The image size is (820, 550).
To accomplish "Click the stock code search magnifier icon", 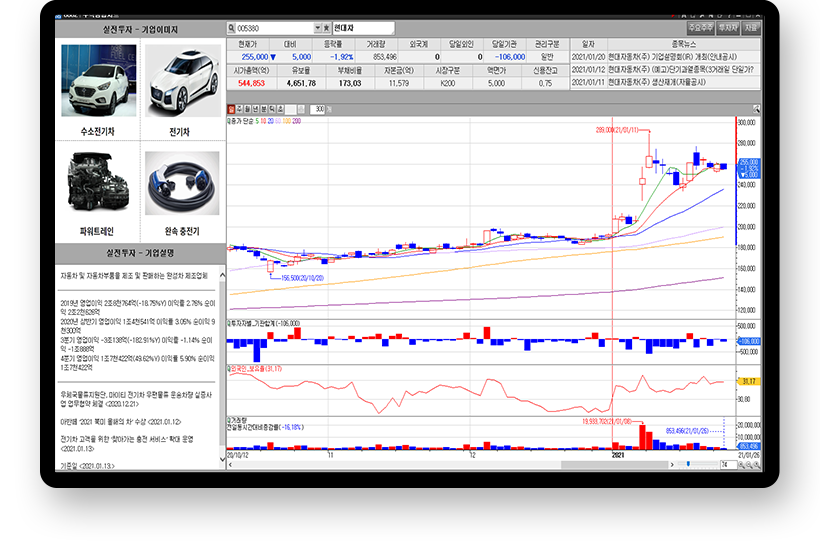I will point(231,28).
